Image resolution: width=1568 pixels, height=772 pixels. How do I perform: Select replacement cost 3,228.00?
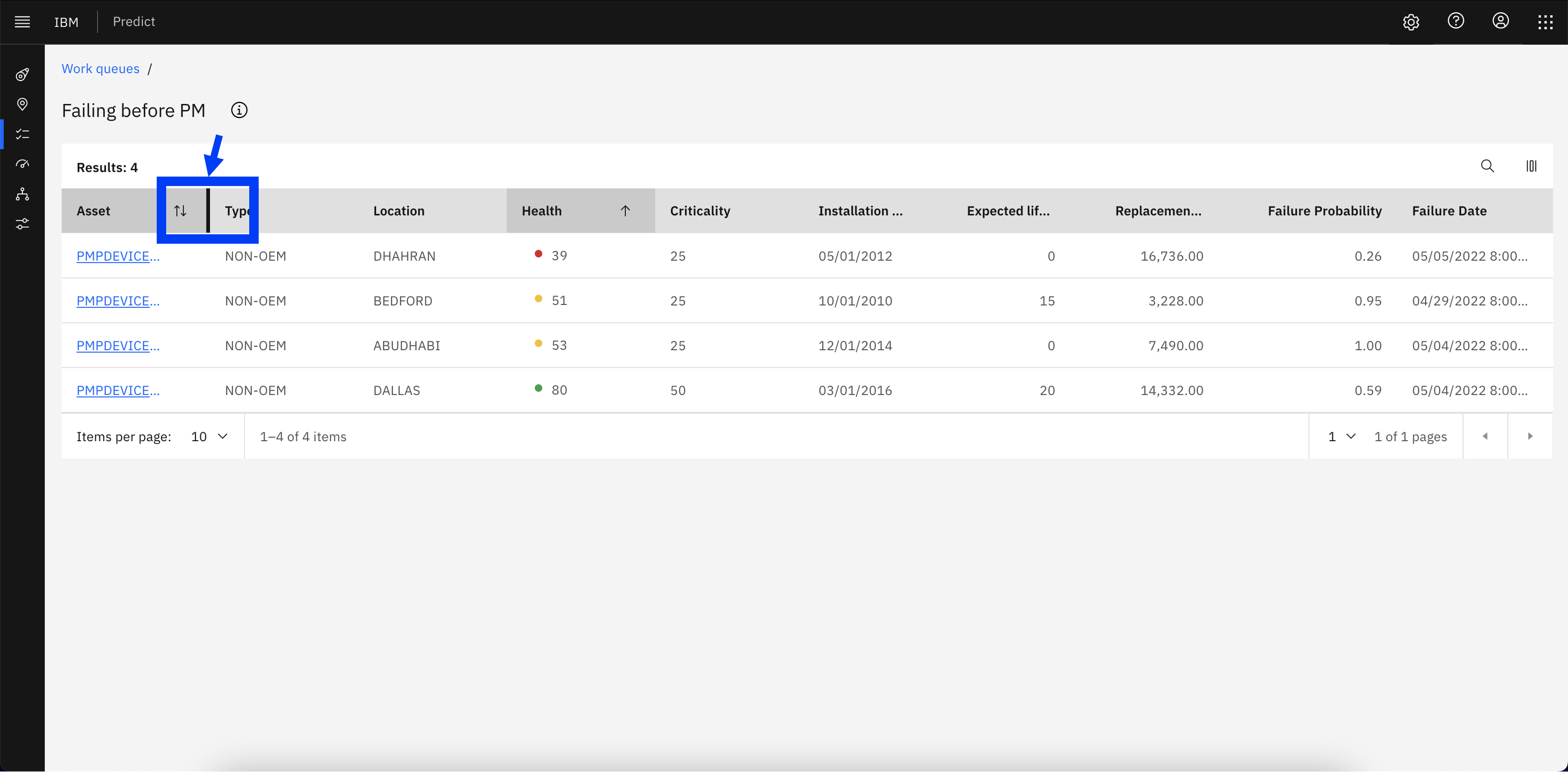(x=1176, y=301)
